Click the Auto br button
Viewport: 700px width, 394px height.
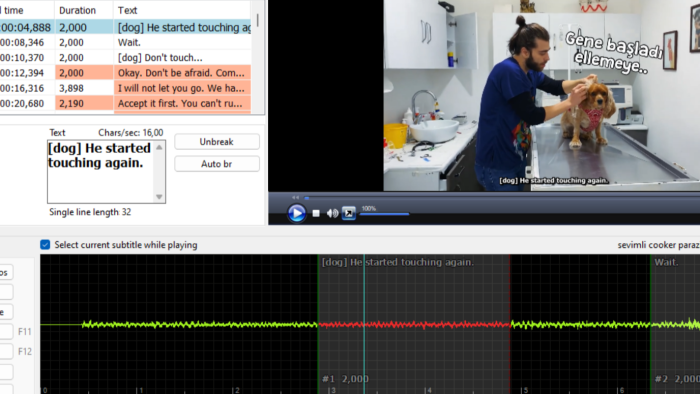pyautogui.click(x=217, y=164)
